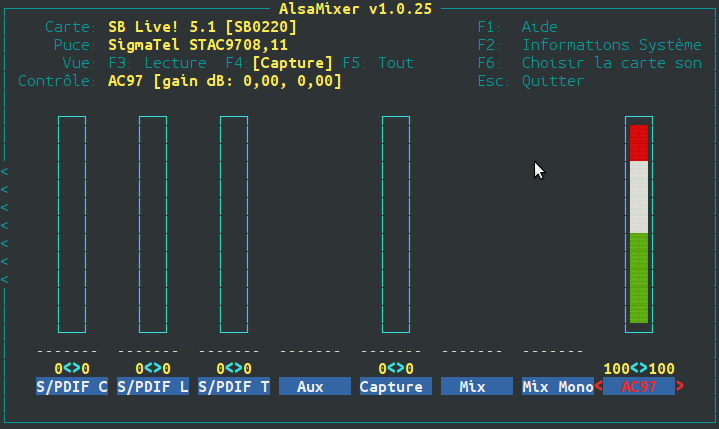
Task: Select the S/PDIF C channel label
Action: click(x=72, y=386)
